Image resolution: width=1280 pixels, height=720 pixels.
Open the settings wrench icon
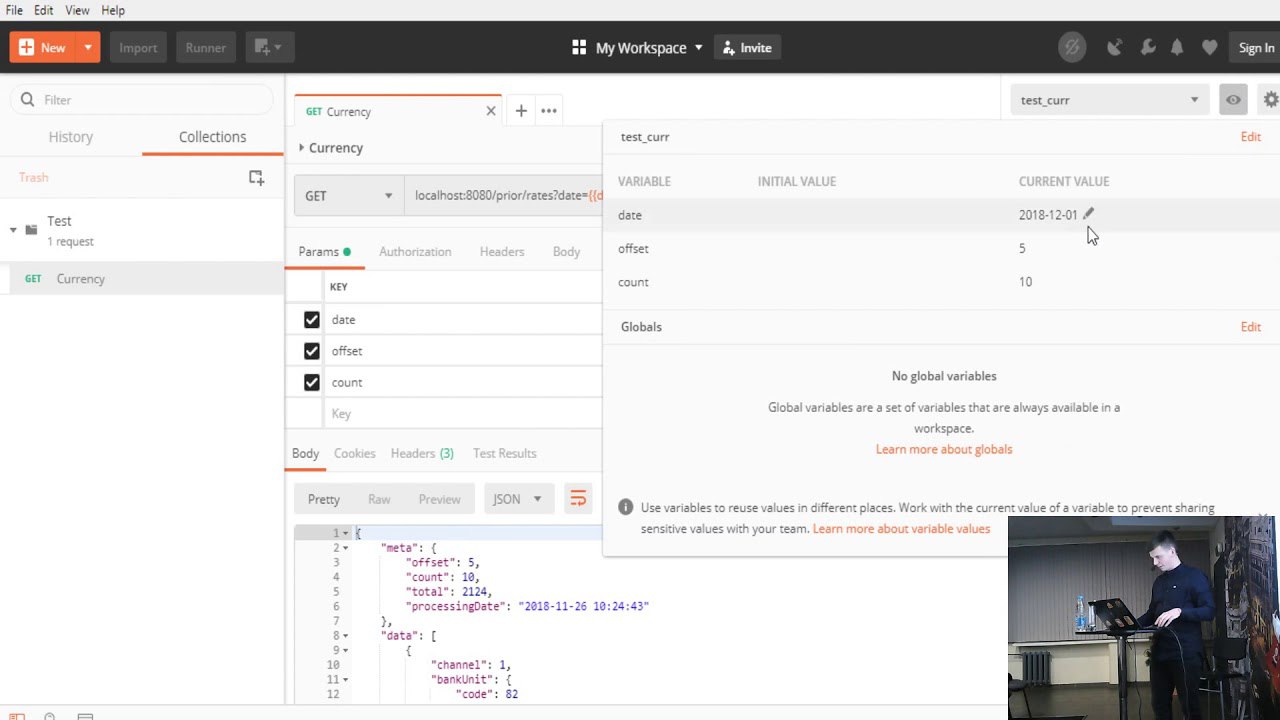[x=1147, y=48]
